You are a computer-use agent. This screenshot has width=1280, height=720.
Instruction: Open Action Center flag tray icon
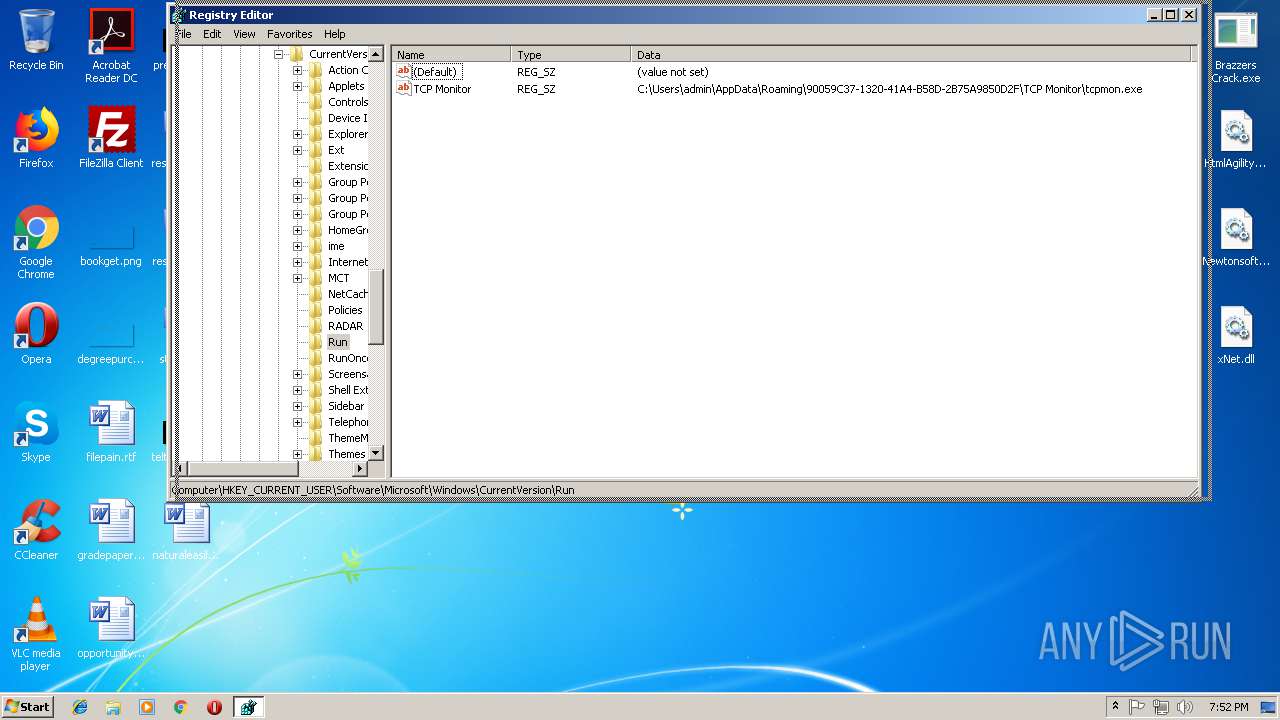(x=1137, y=707)
